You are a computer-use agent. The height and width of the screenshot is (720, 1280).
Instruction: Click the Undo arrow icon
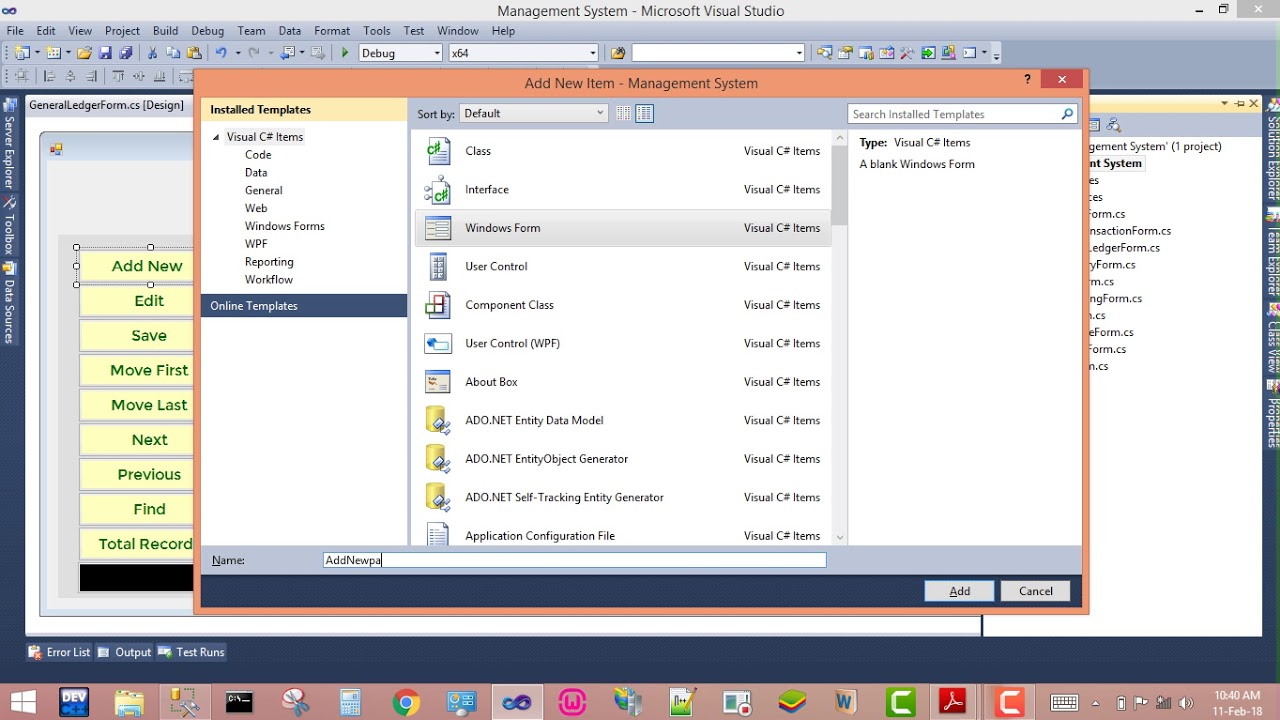click(221, 53)
